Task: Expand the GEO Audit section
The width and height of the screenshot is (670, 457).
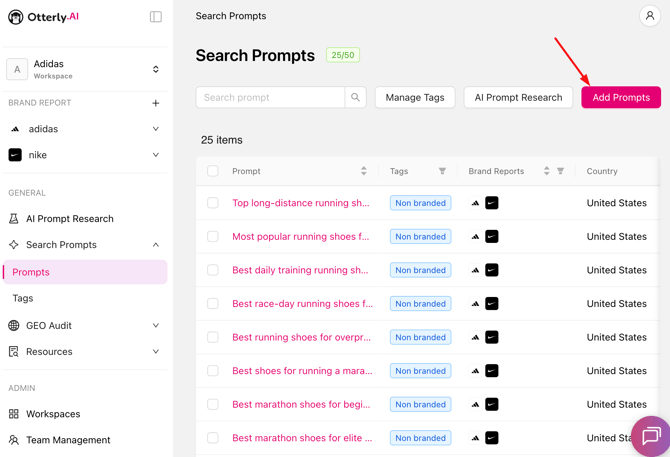Action: pyautogui.click(x=156, y=326)
